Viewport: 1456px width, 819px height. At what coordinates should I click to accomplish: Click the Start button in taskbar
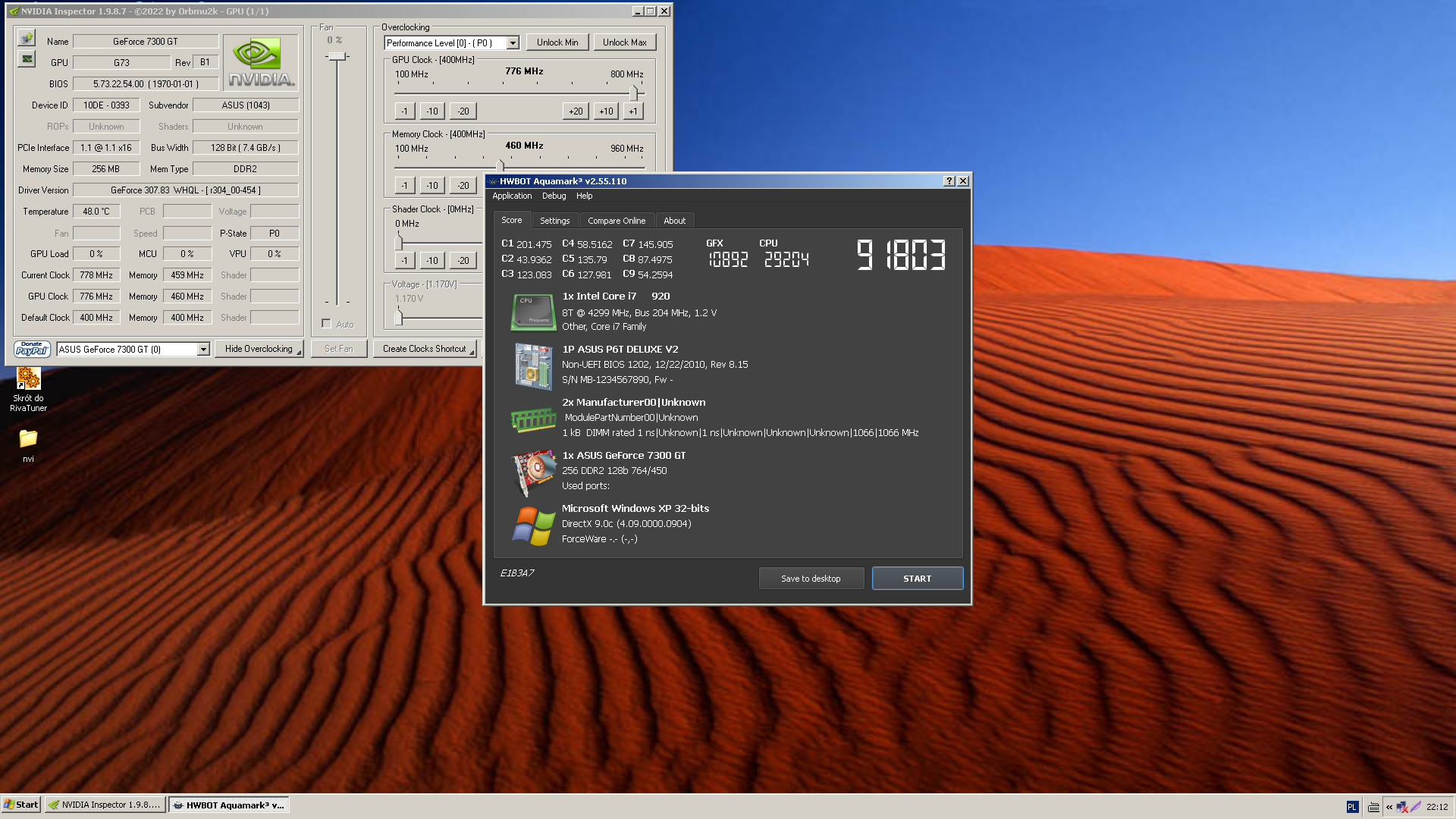[20, 805]
